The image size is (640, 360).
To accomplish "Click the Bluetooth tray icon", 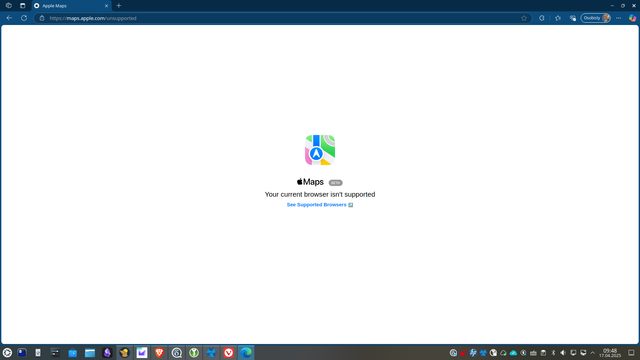I will tap(553, 353).
